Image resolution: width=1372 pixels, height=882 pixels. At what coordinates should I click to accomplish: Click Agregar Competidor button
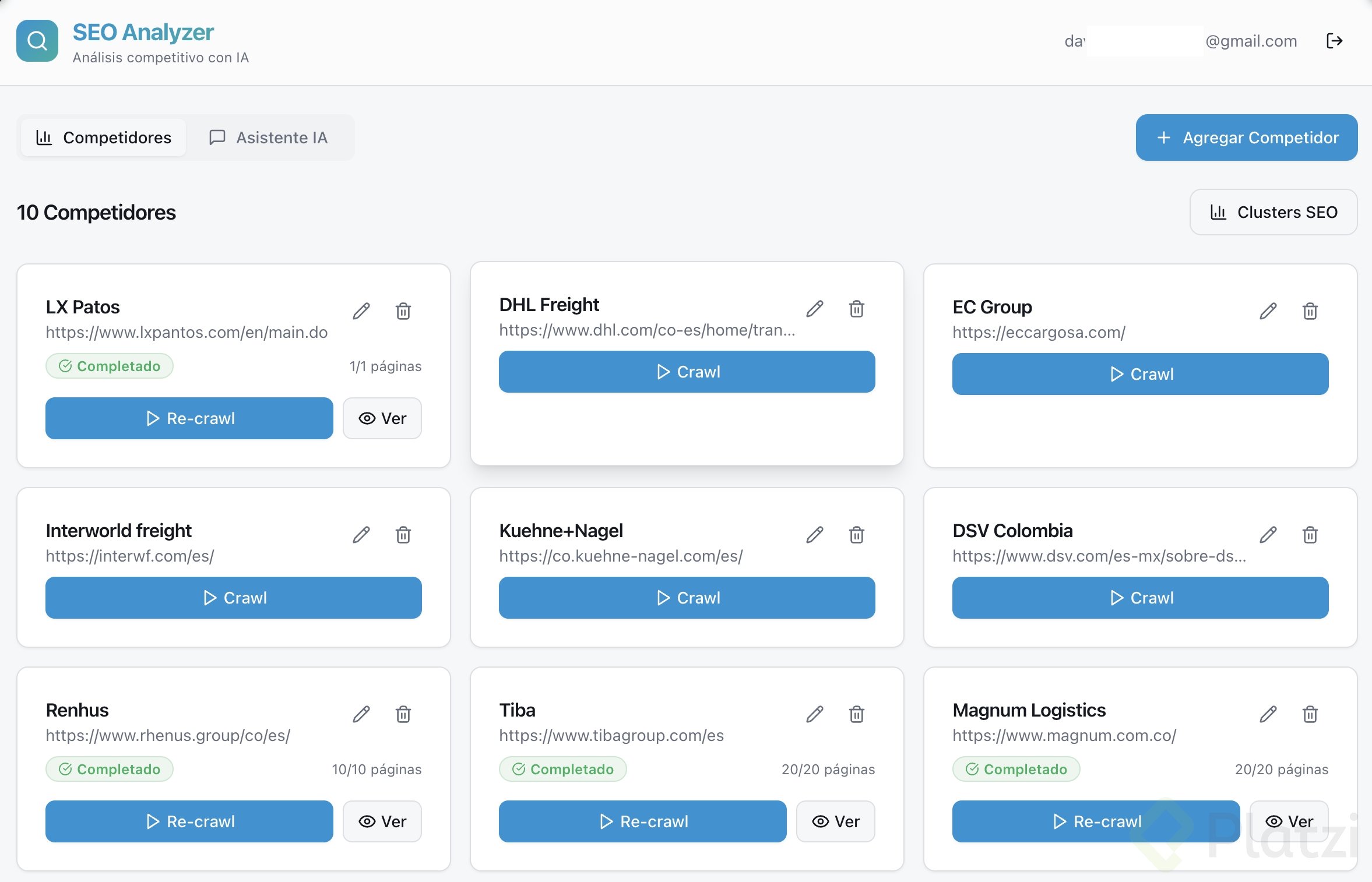(x=1246, y=137)
